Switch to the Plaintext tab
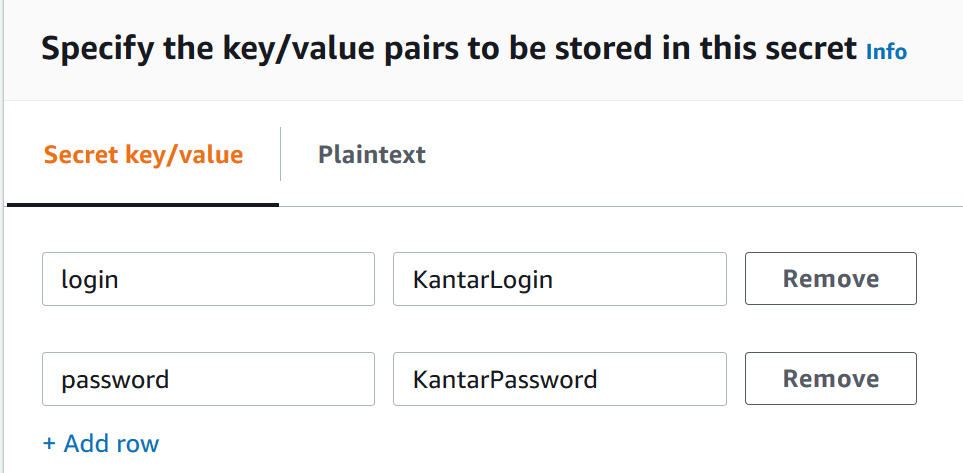This screenshot has height=473, width=963. 371,155
